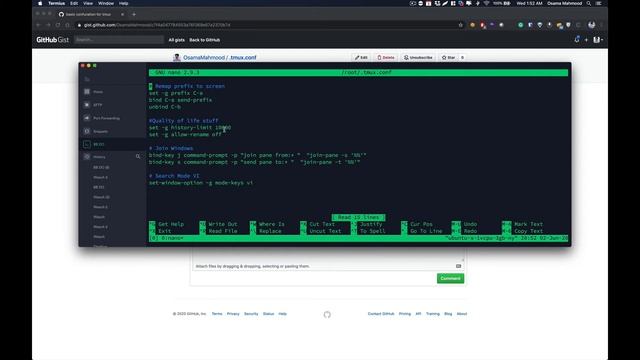Viewport: 640px width, 360px height.
Task: Click the gist Delete button
Action: tap(386, 58)
